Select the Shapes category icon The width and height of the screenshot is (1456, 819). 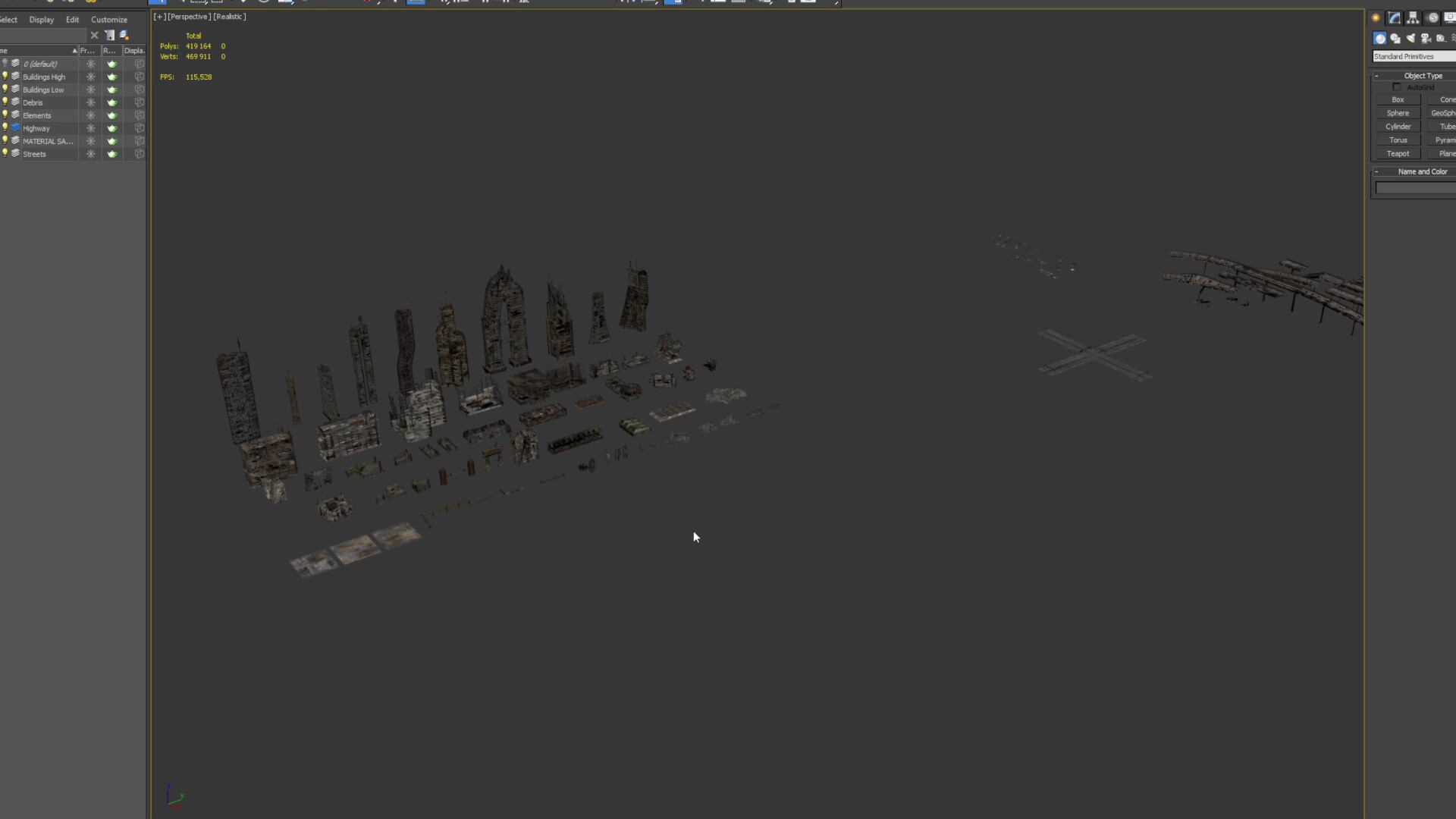(1396, 39)
